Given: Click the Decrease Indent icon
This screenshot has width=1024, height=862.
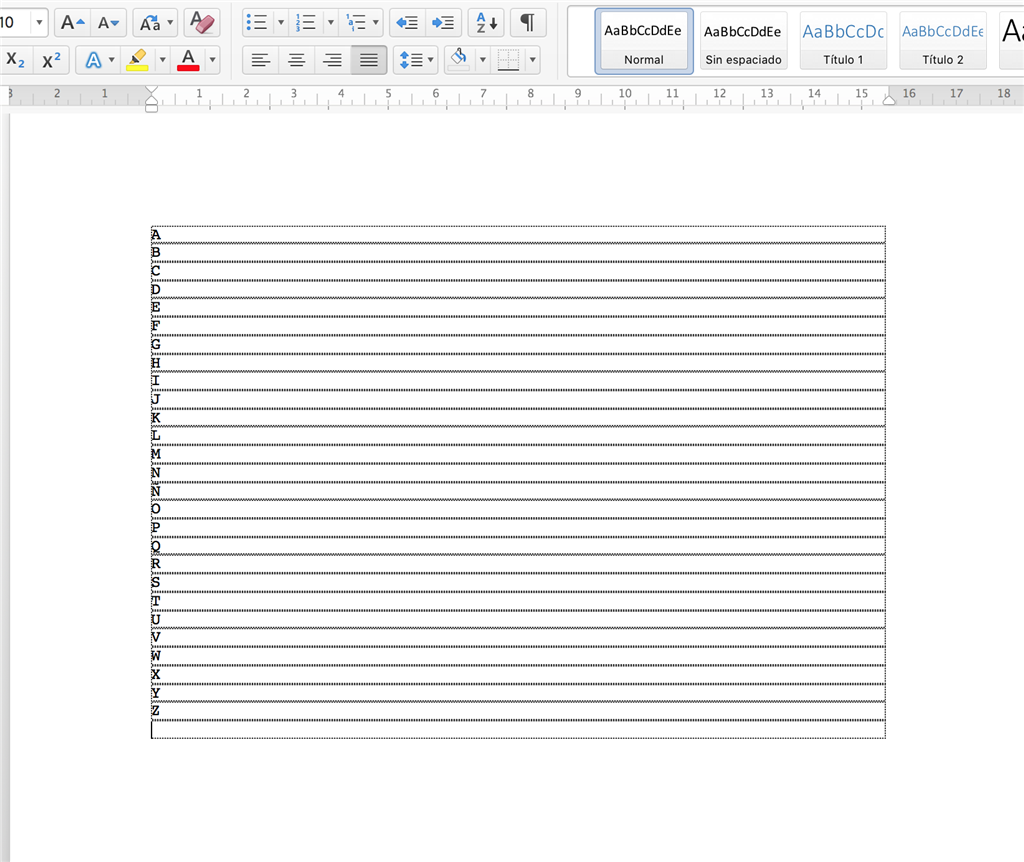Looking at the screenshot, I should 406,22.
